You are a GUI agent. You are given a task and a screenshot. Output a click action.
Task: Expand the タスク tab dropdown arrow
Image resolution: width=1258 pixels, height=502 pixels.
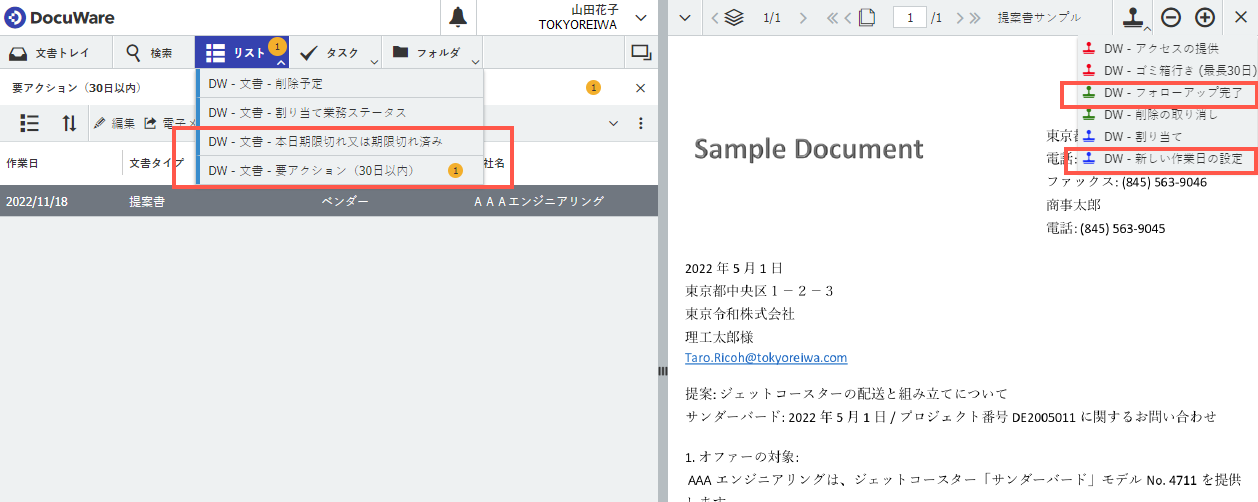click(374, 60)
